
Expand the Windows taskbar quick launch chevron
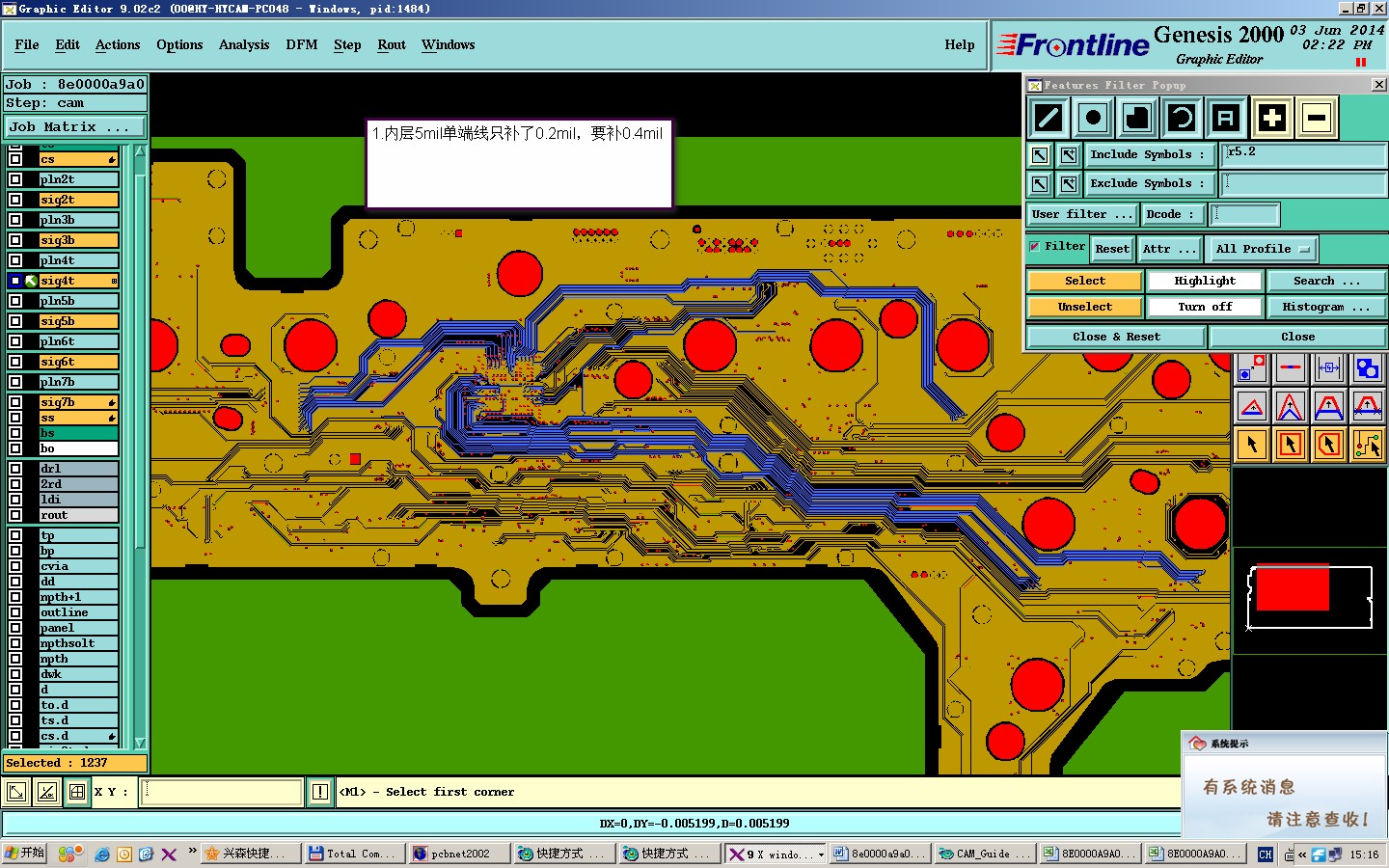point(193,852)
